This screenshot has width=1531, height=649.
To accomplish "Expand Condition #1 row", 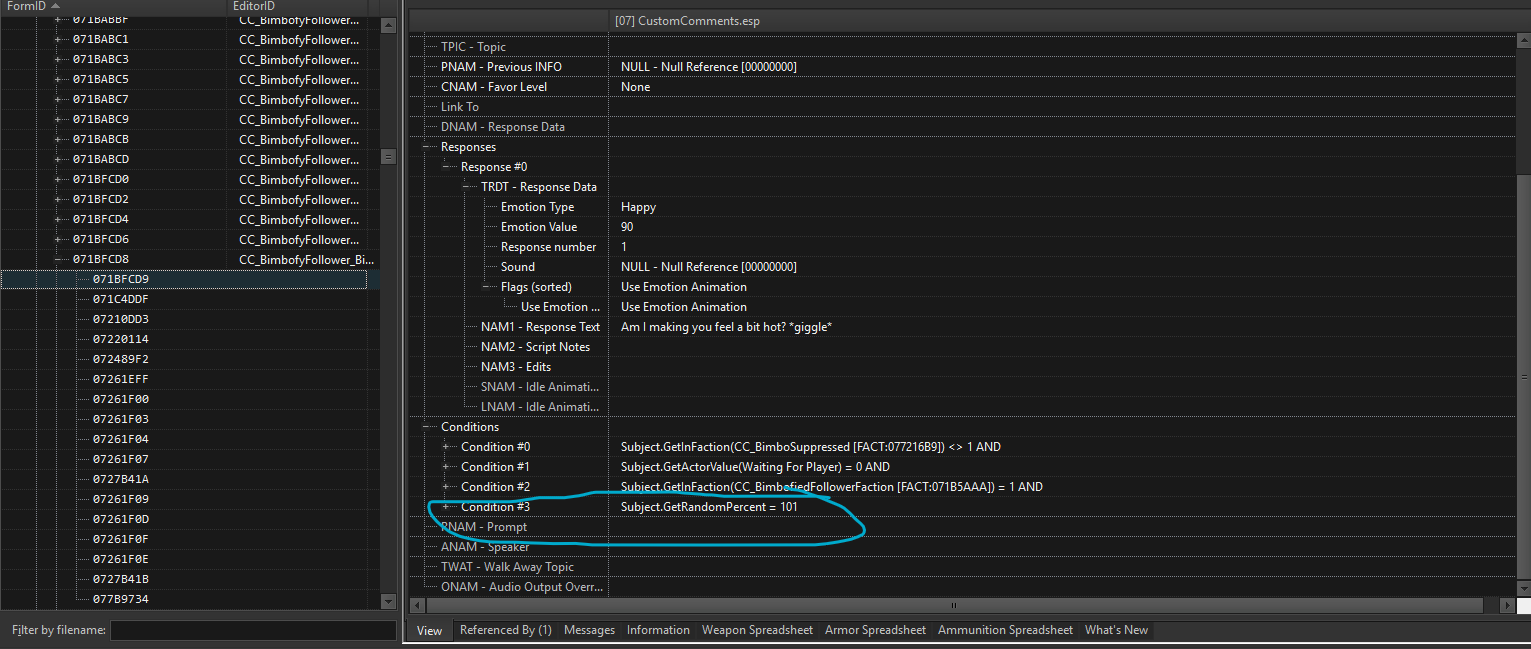I will tap(446, 467).
